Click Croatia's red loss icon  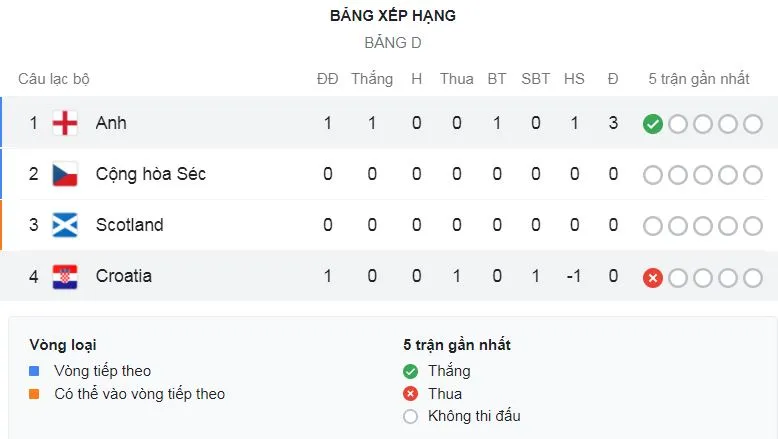(653, 277)
